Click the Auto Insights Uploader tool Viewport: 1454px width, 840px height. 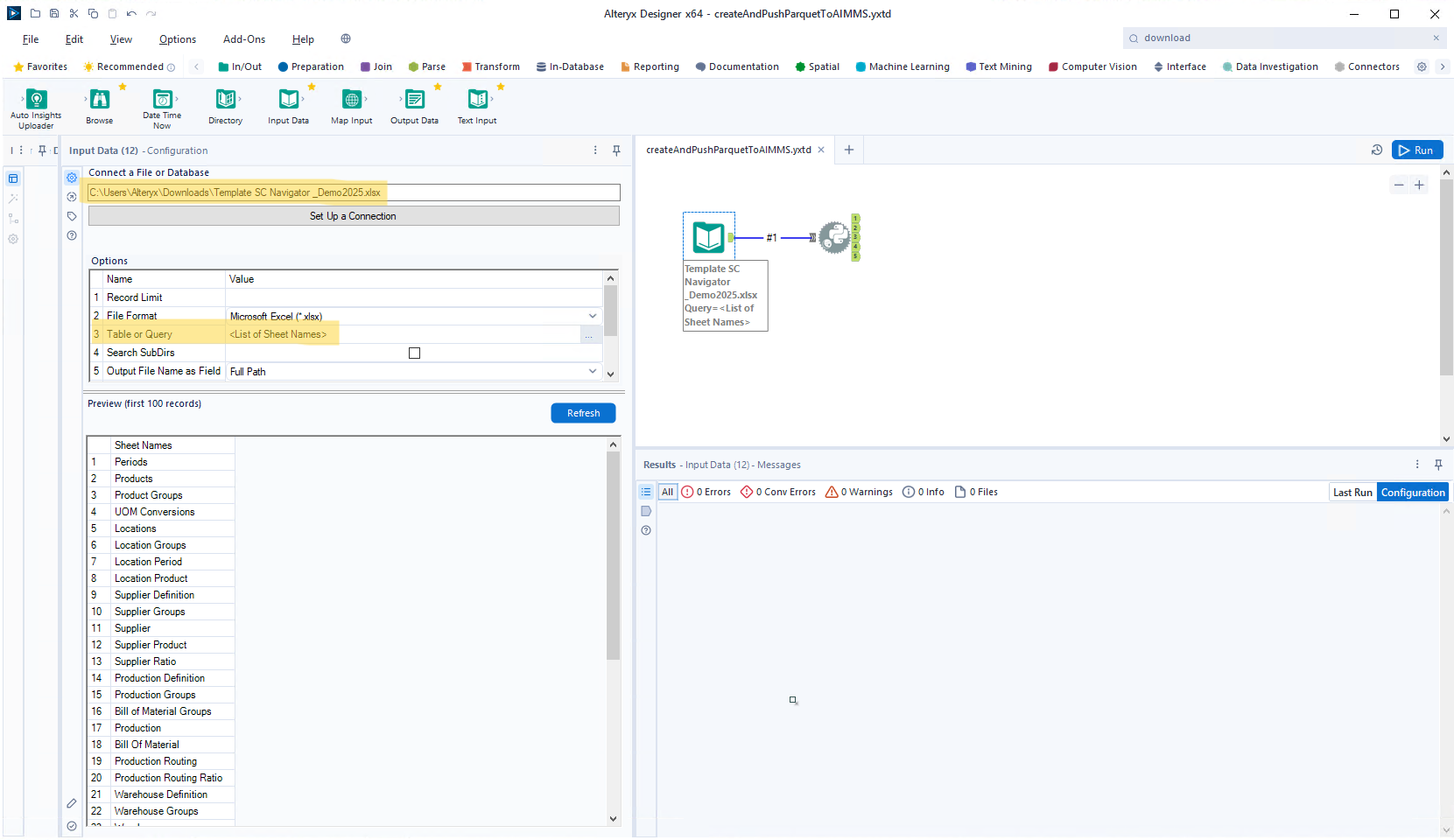(x=36, y=107)
